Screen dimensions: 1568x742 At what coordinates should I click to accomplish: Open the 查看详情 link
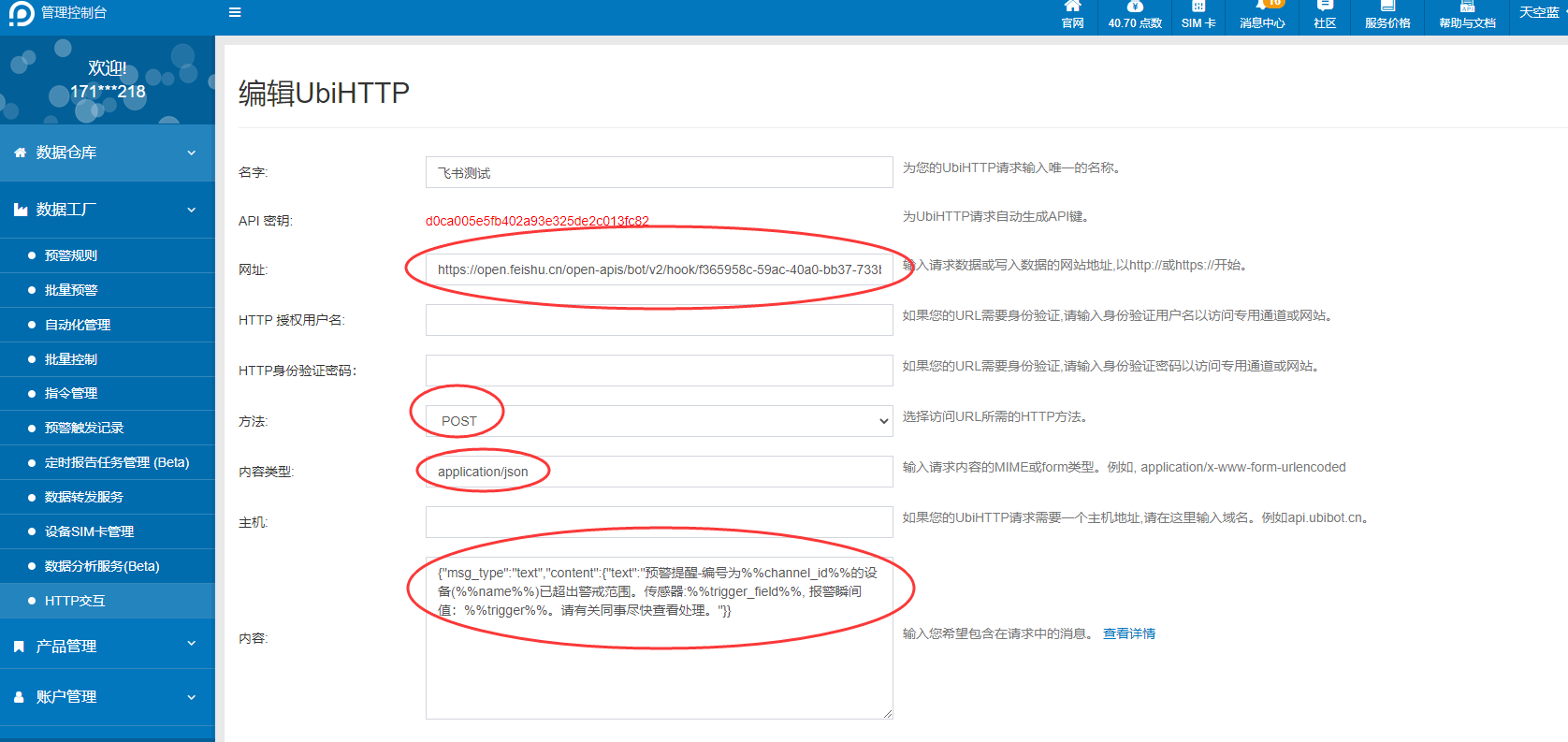pos(1129,633)
